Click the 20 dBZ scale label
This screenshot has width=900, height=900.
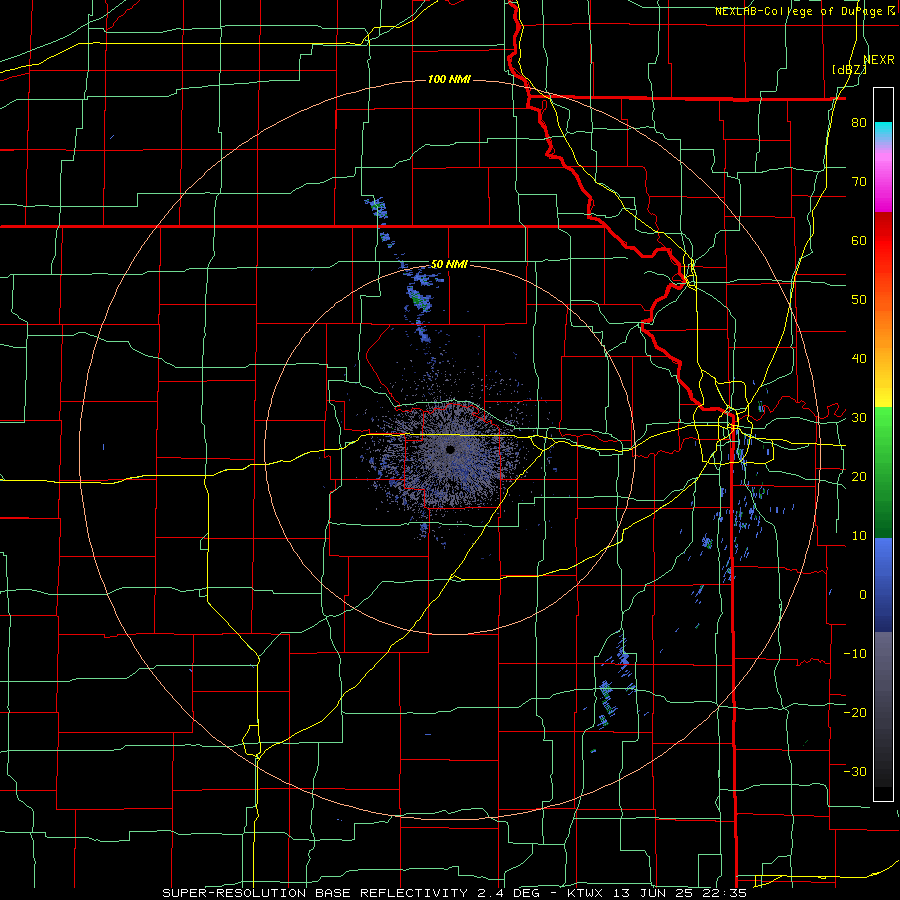pos(859,476)
